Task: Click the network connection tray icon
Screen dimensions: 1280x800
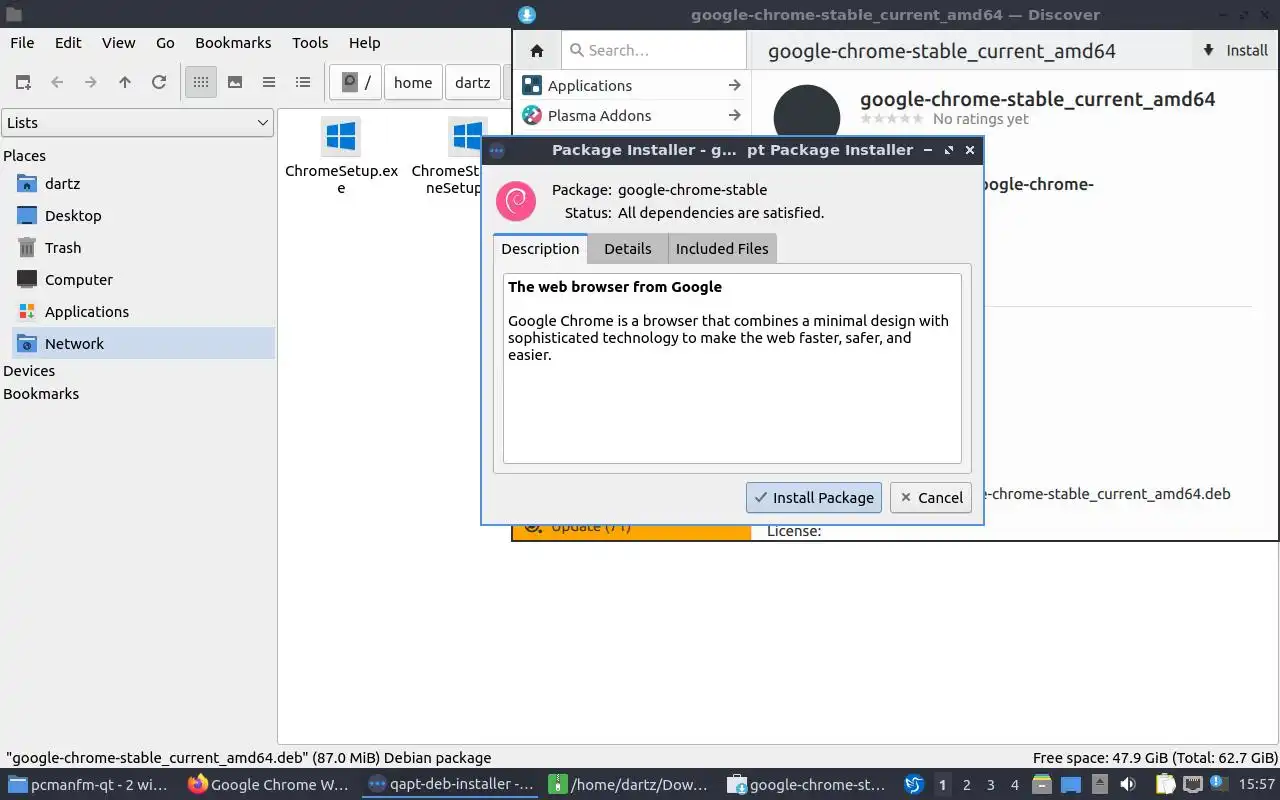Action: [x=1193, y=785]
